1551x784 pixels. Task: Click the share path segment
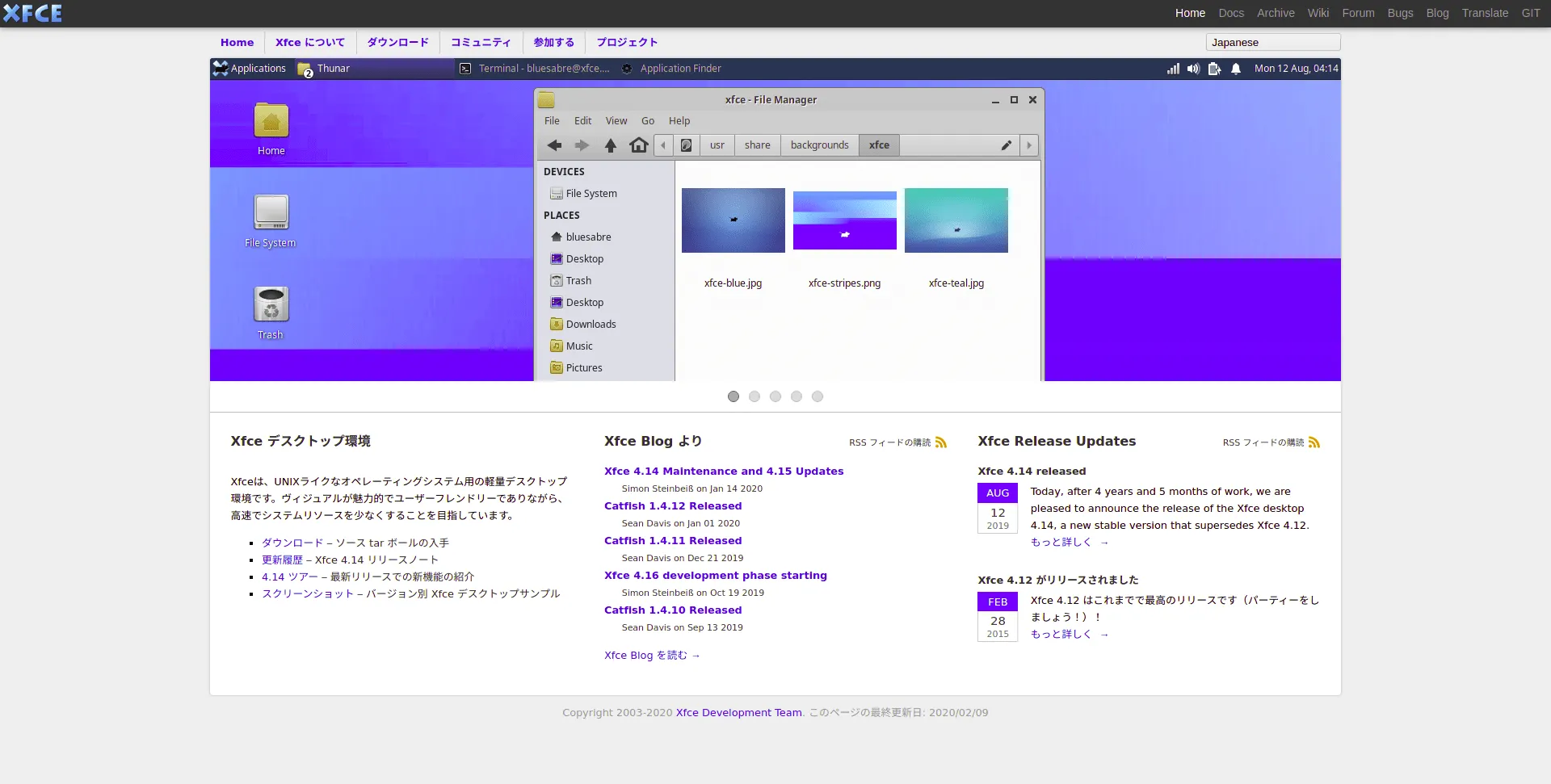tap(758, 145)
